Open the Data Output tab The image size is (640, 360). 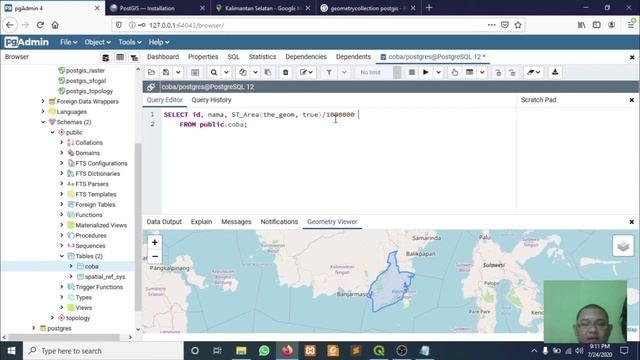[164, 222]
